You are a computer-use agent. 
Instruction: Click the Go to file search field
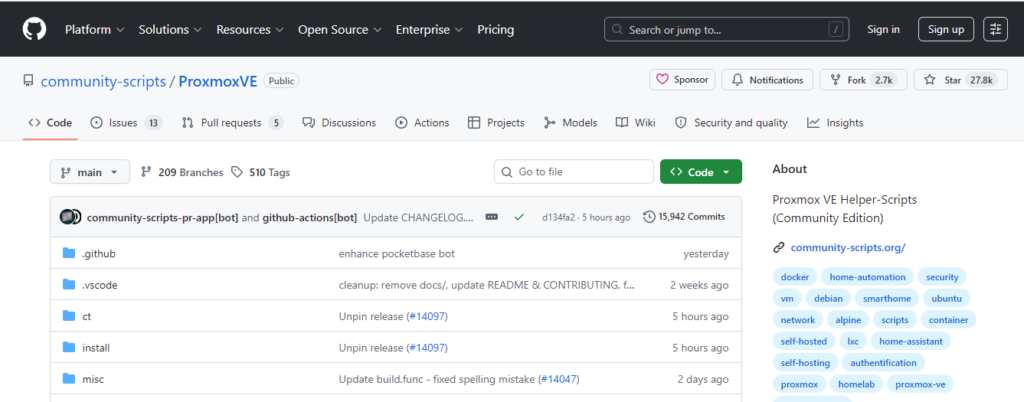[573, 172]
